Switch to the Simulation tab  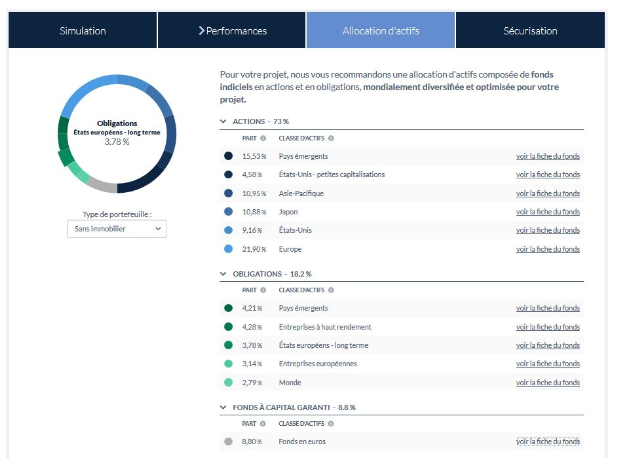(83, 30)
